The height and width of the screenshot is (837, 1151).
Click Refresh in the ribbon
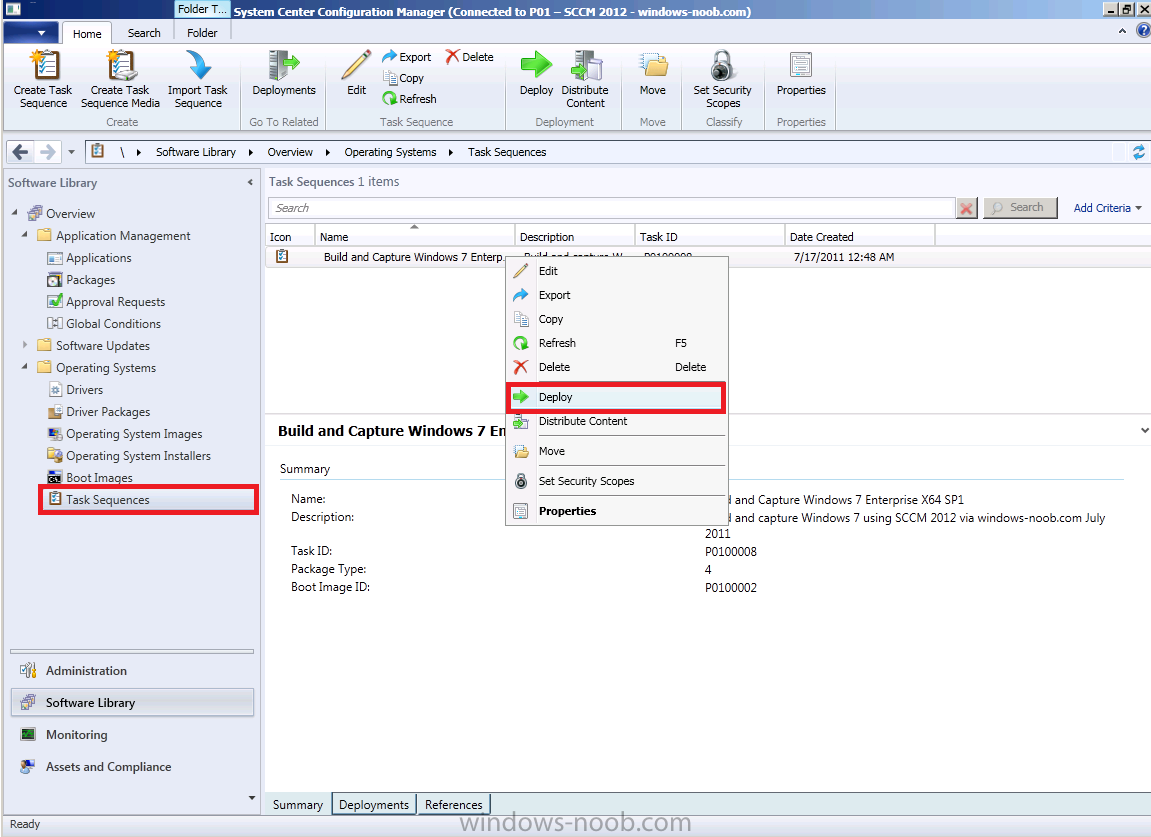pyautogui.click(x=410, y=98)
